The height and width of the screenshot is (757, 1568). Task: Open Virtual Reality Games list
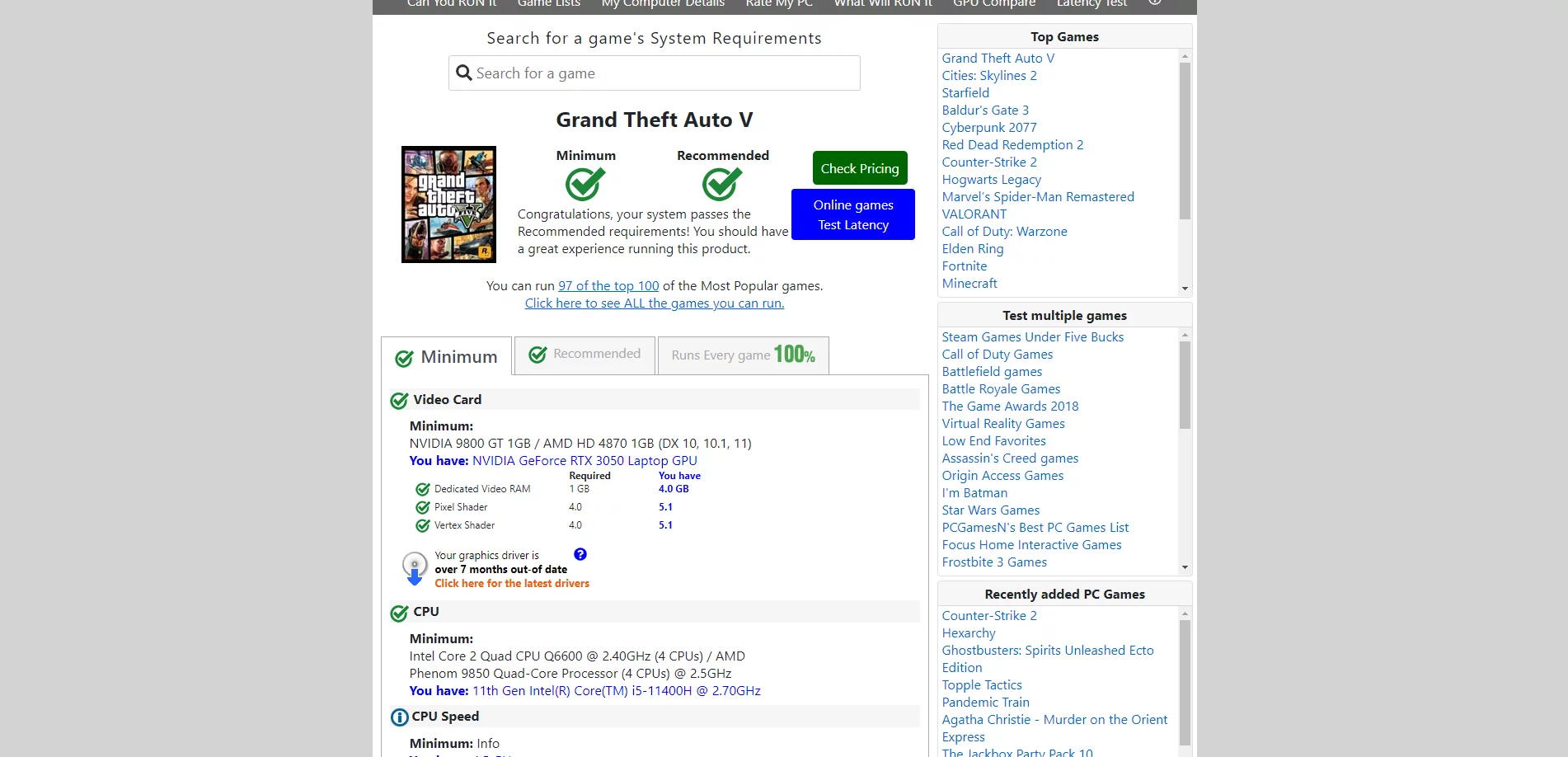1003,424
